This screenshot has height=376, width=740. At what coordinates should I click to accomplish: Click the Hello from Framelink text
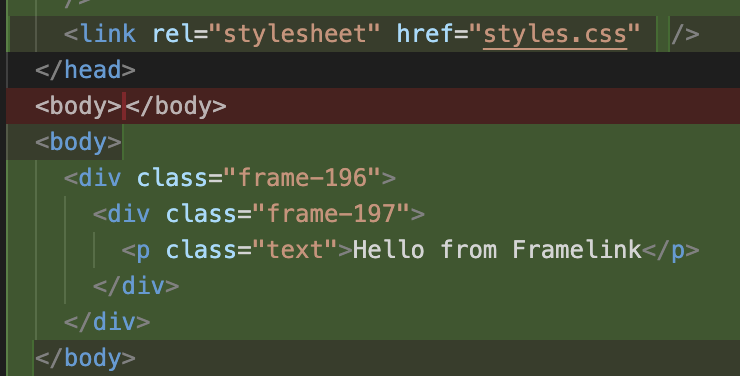[x=497, y=250]
